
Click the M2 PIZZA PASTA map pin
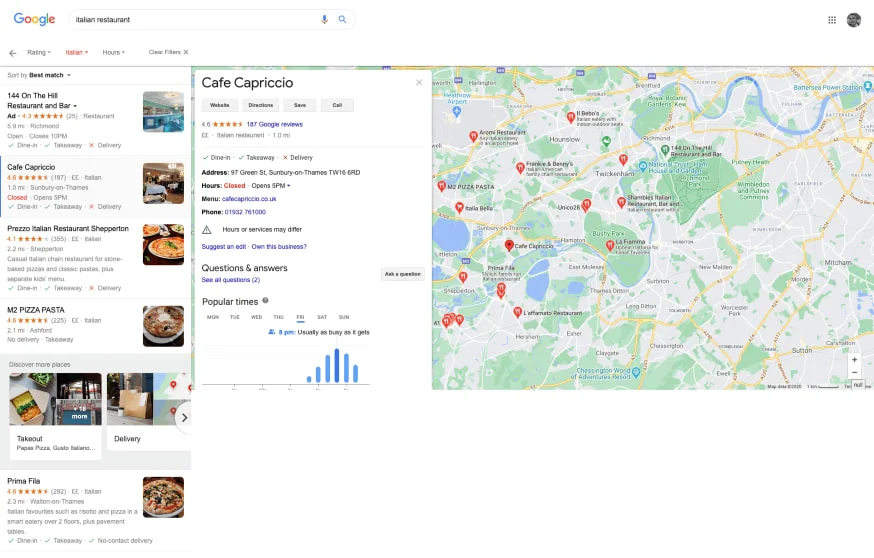pos(441,186)
